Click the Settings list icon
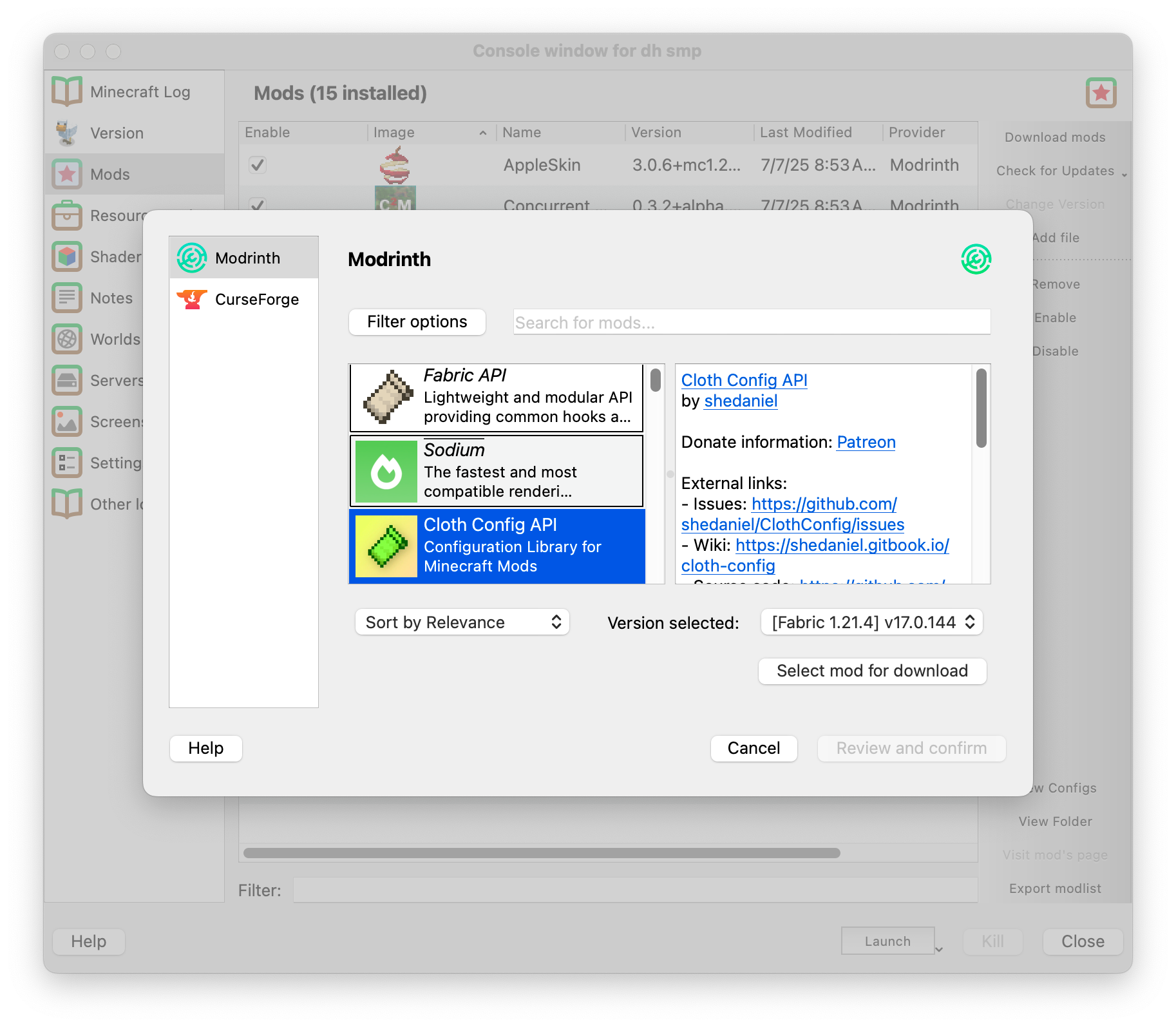This screenshot has width=1176, height=1027. pyautogui.click(x=67, y=463)
